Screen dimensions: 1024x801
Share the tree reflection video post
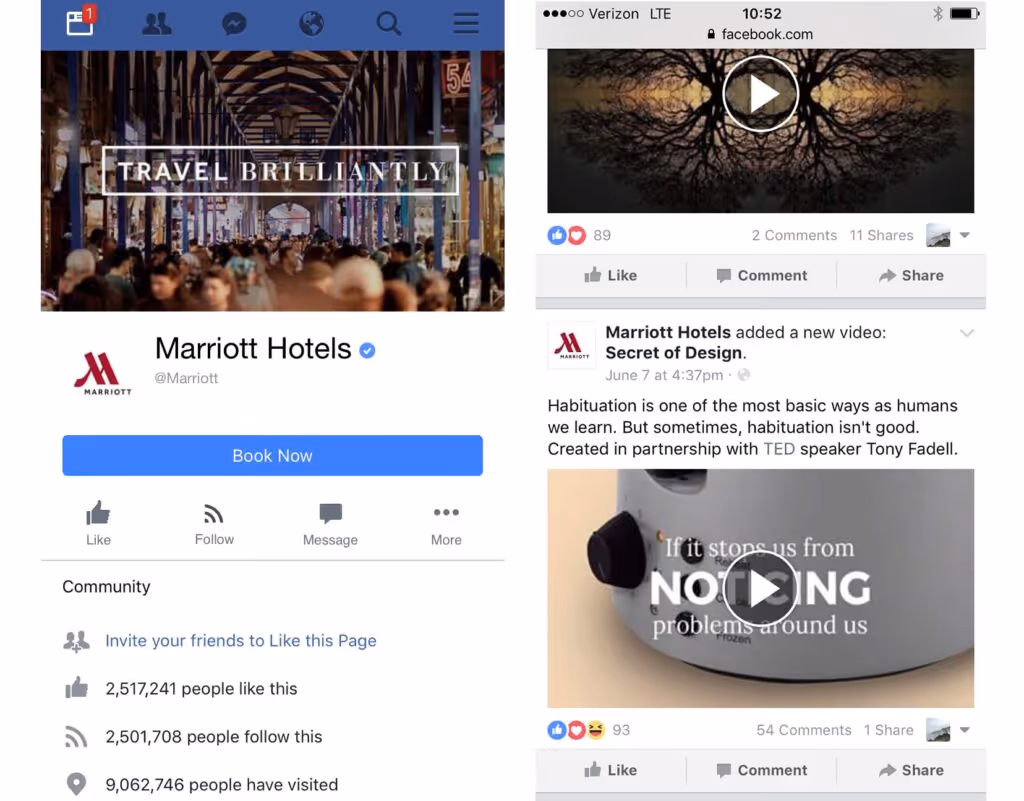911,275
